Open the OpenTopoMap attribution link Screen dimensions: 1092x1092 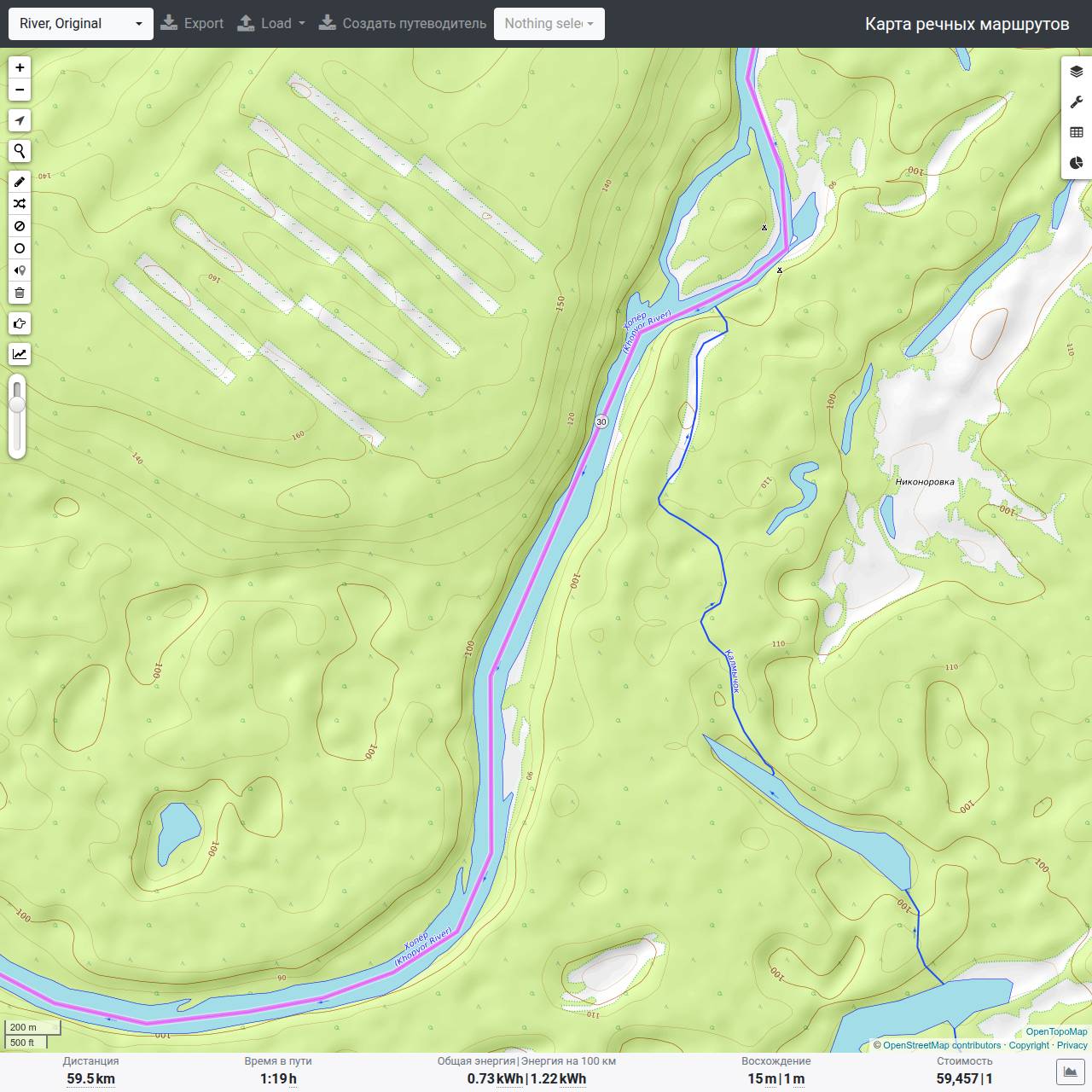click(1056, 1031)
